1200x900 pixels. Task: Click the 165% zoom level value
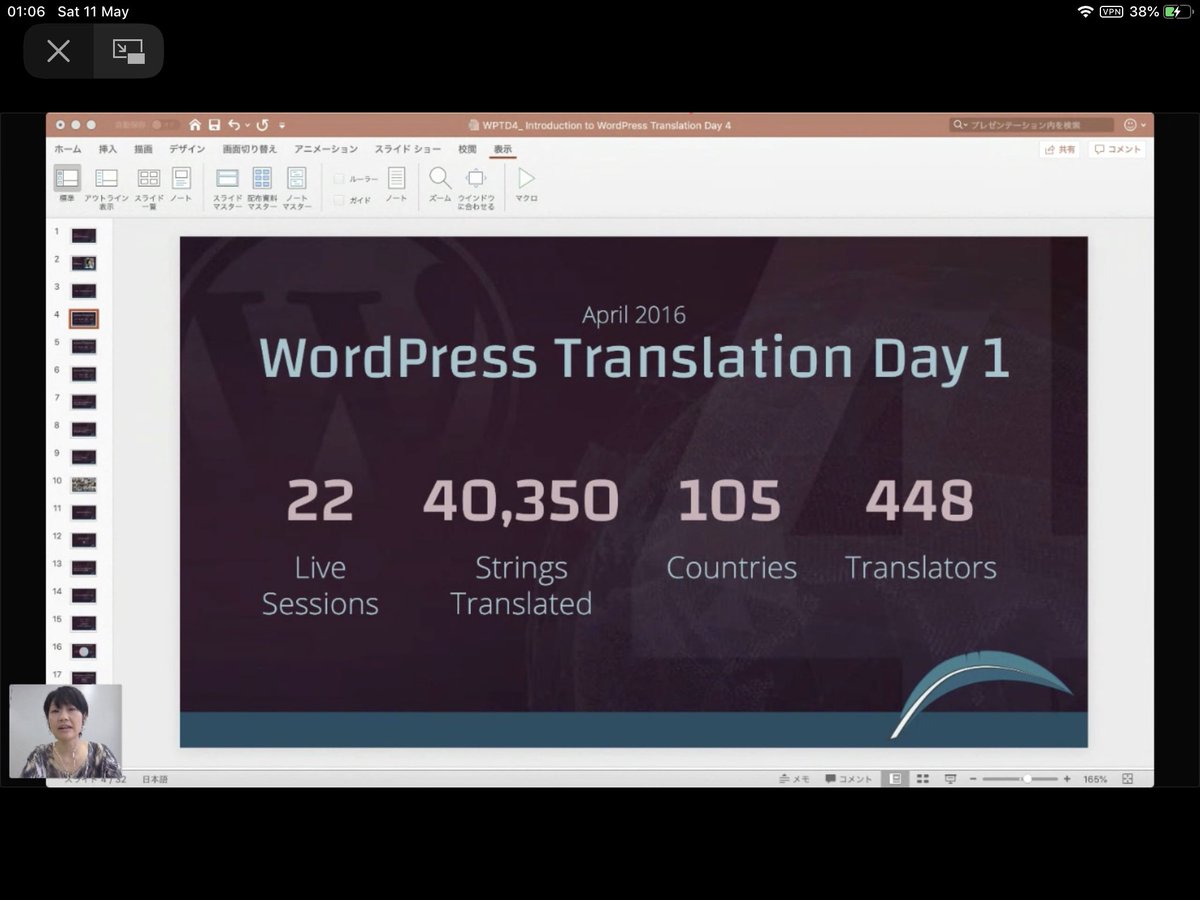pos(1095,778)
